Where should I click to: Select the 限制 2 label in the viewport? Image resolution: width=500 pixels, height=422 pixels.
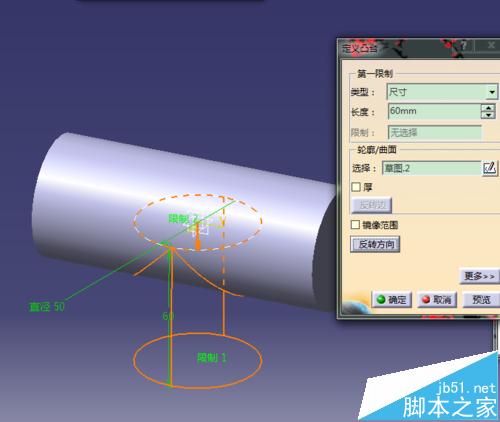click(183, 219)
